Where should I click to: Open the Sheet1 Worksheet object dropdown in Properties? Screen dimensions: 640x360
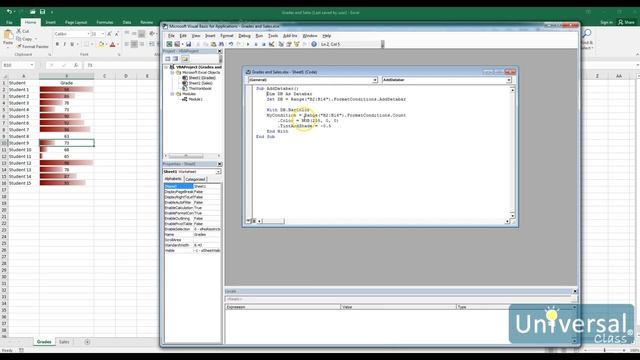pyautogui.click(x=218, y=172)
